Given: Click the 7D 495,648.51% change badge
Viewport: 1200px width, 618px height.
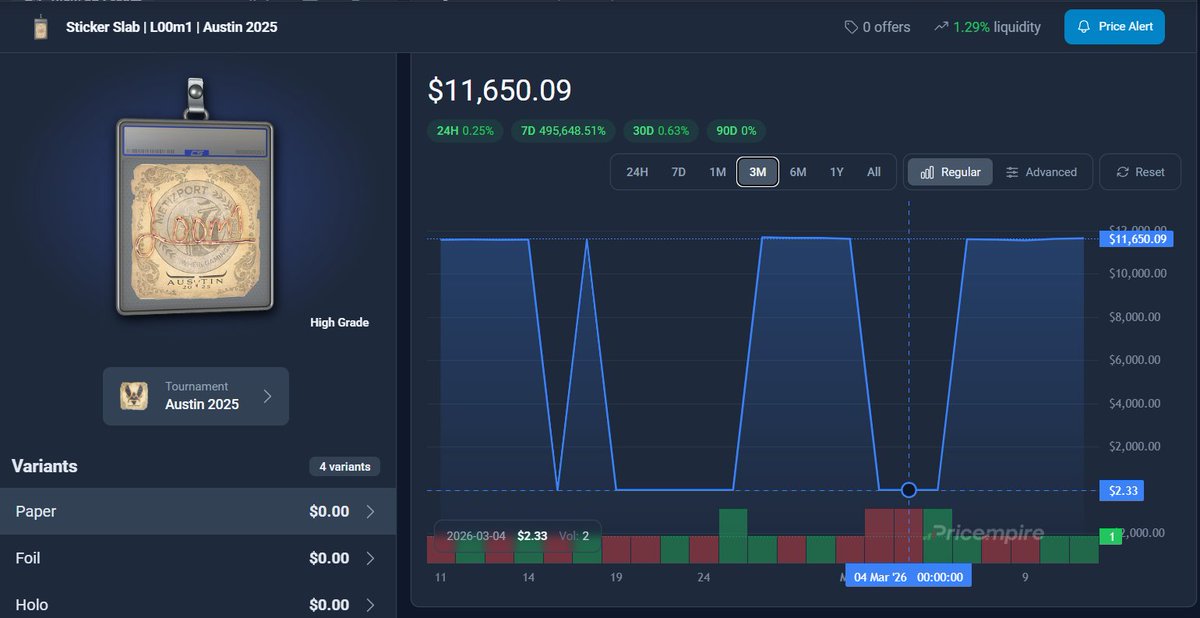Looking at the screenshot, I should (563, 131).
